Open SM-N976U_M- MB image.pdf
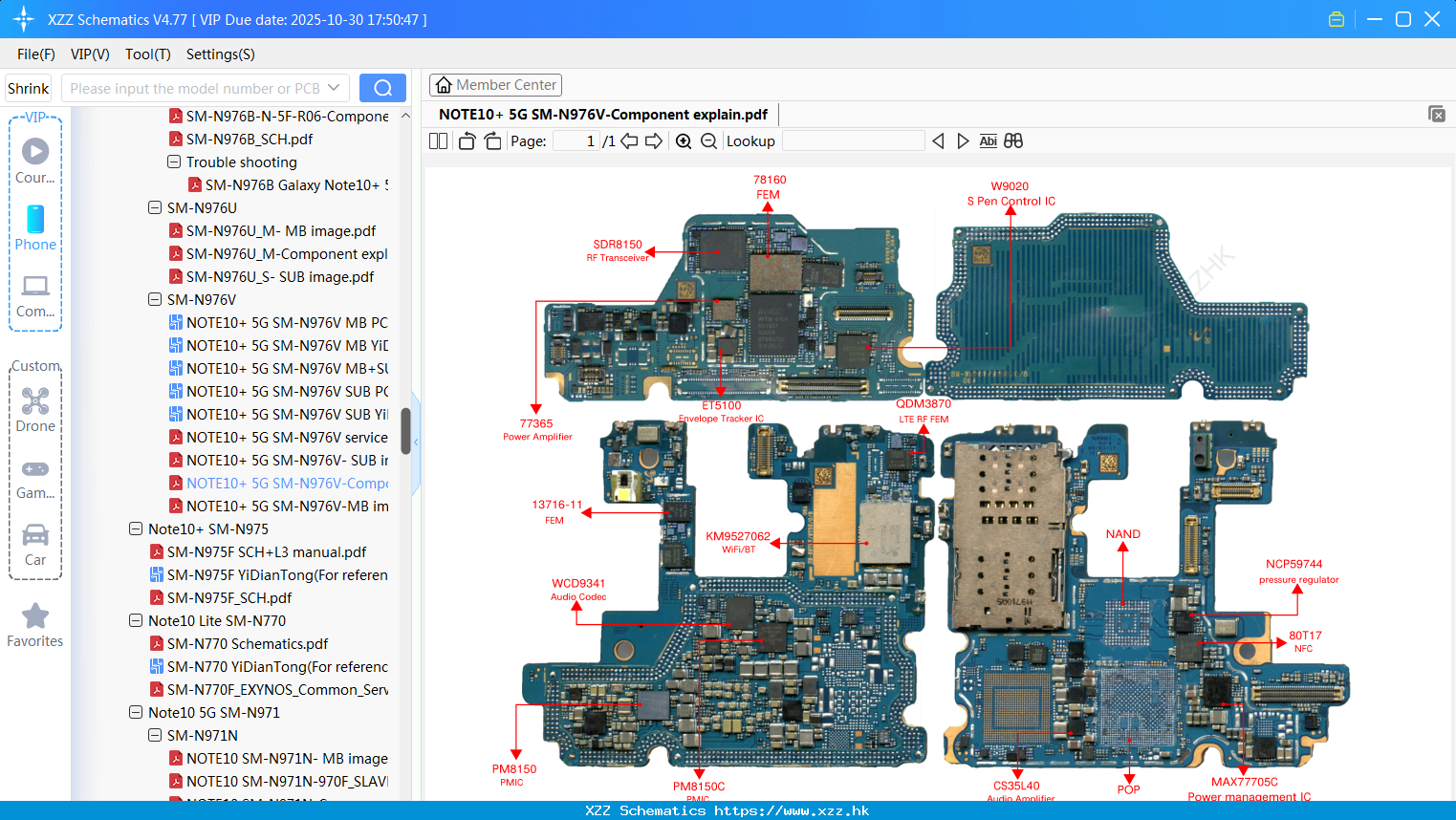Image resolution: width=1456 pixels, height=820 pixels. point(272,230)
